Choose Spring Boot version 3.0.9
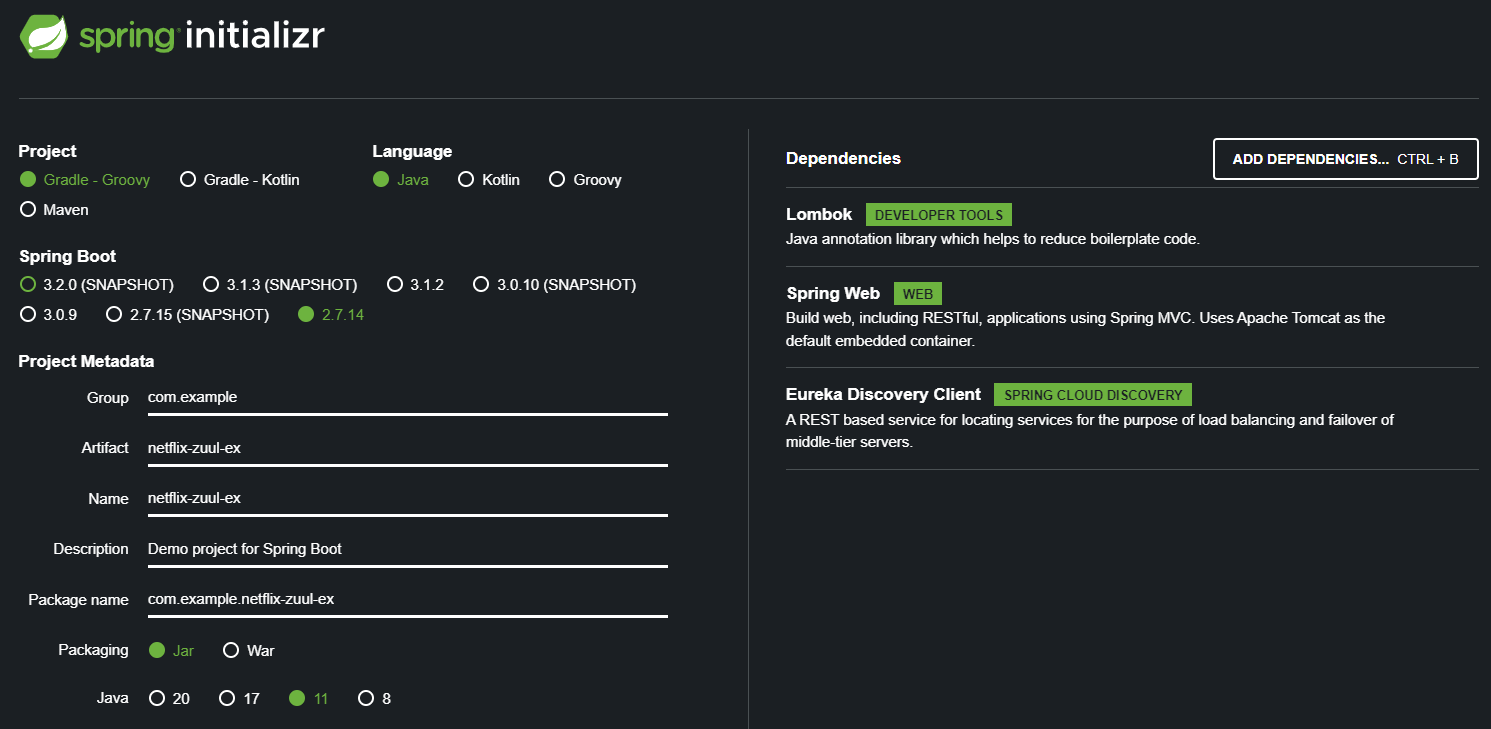Screen dimensions: 1491x729 49,315
